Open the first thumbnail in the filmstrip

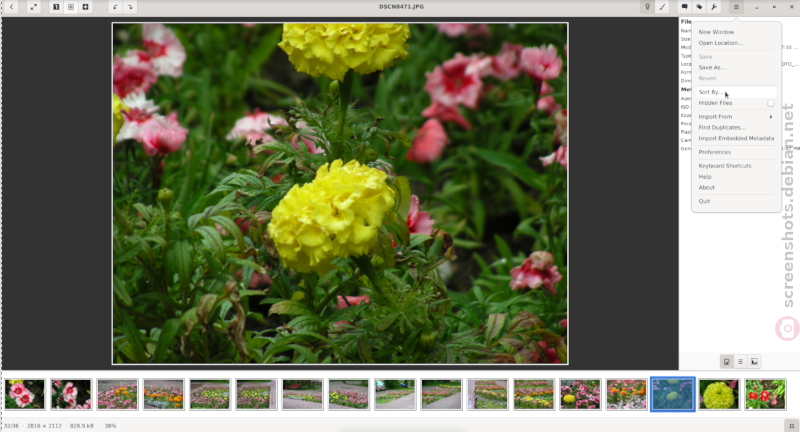click(25, 394)
